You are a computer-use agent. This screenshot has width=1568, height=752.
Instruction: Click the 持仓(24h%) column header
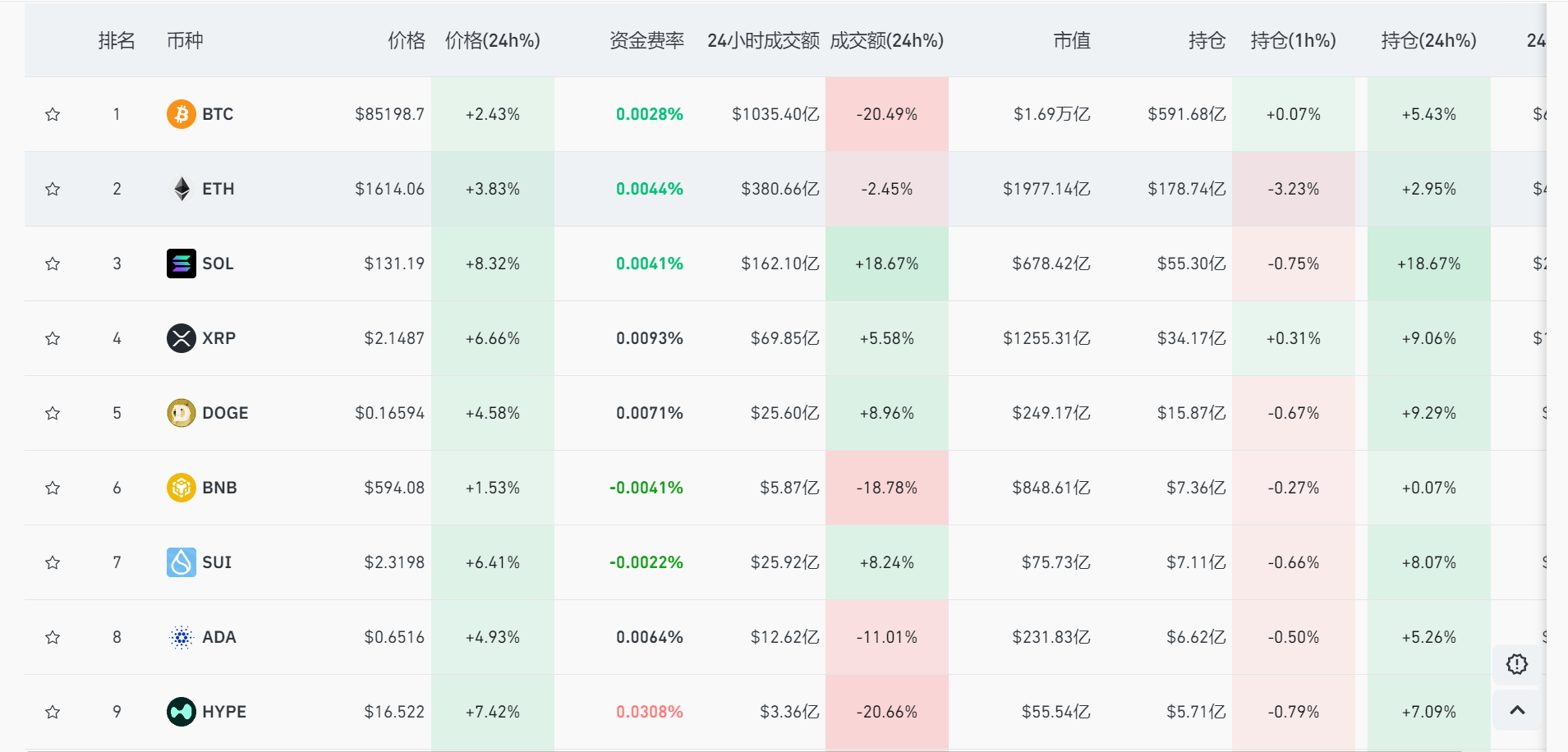click(x=1428, y=40)
